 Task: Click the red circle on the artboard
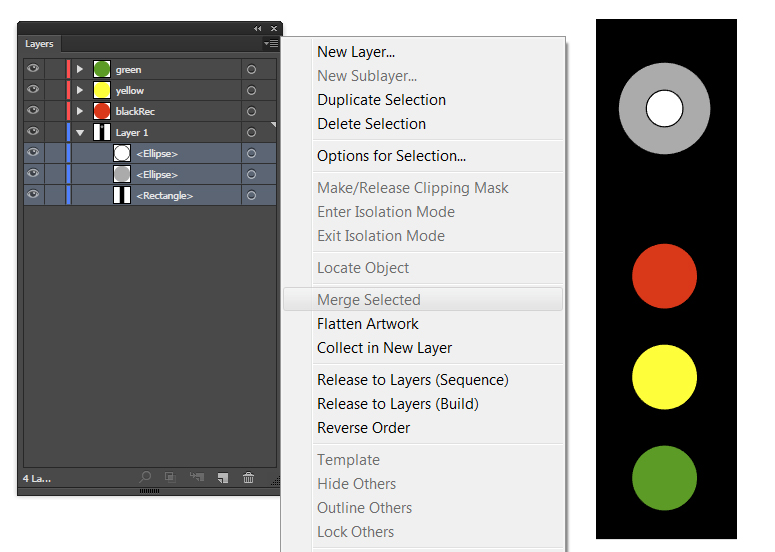(x=664, y=276)
